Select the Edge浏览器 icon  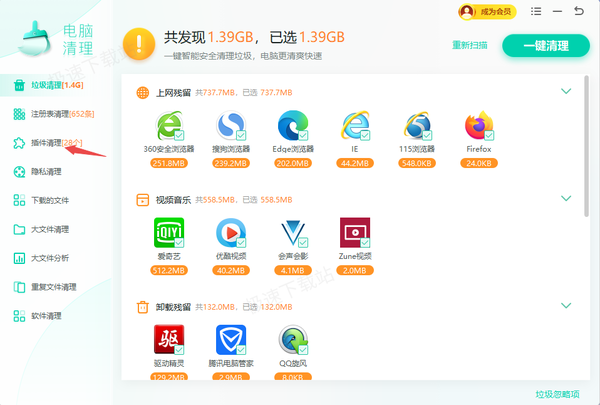point(293,125)
